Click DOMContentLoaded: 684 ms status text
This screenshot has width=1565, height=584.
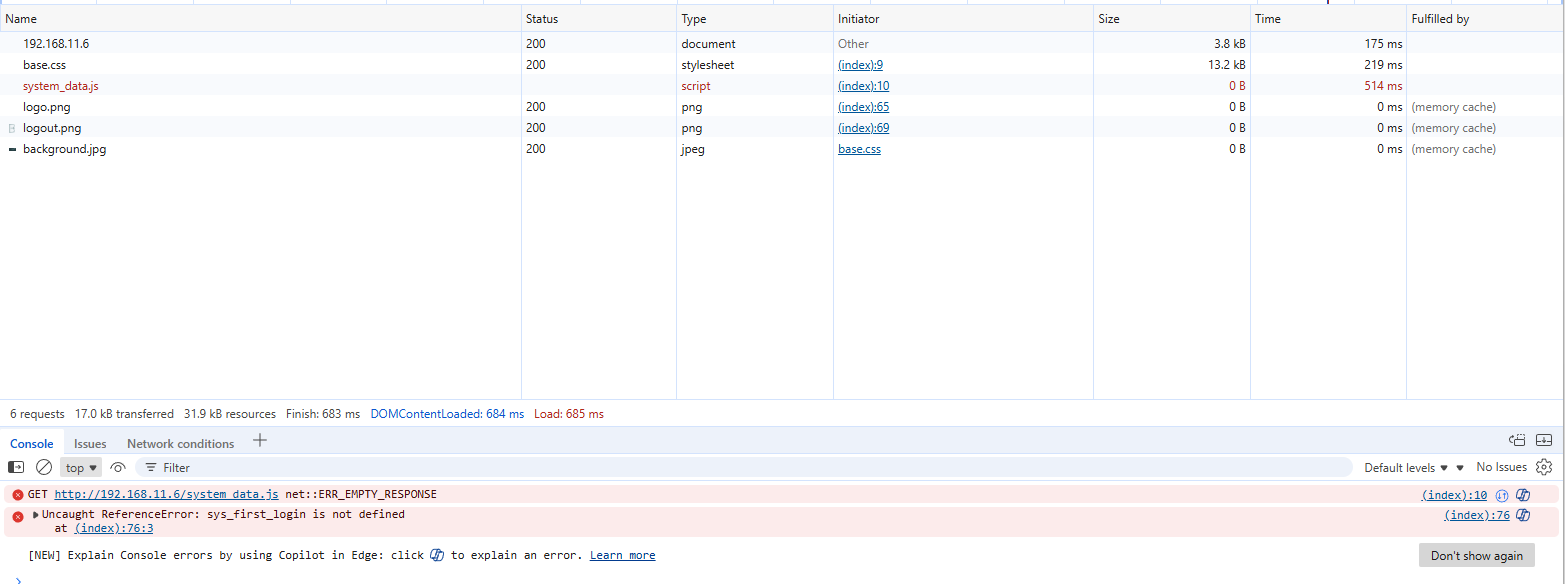(447, 413)
